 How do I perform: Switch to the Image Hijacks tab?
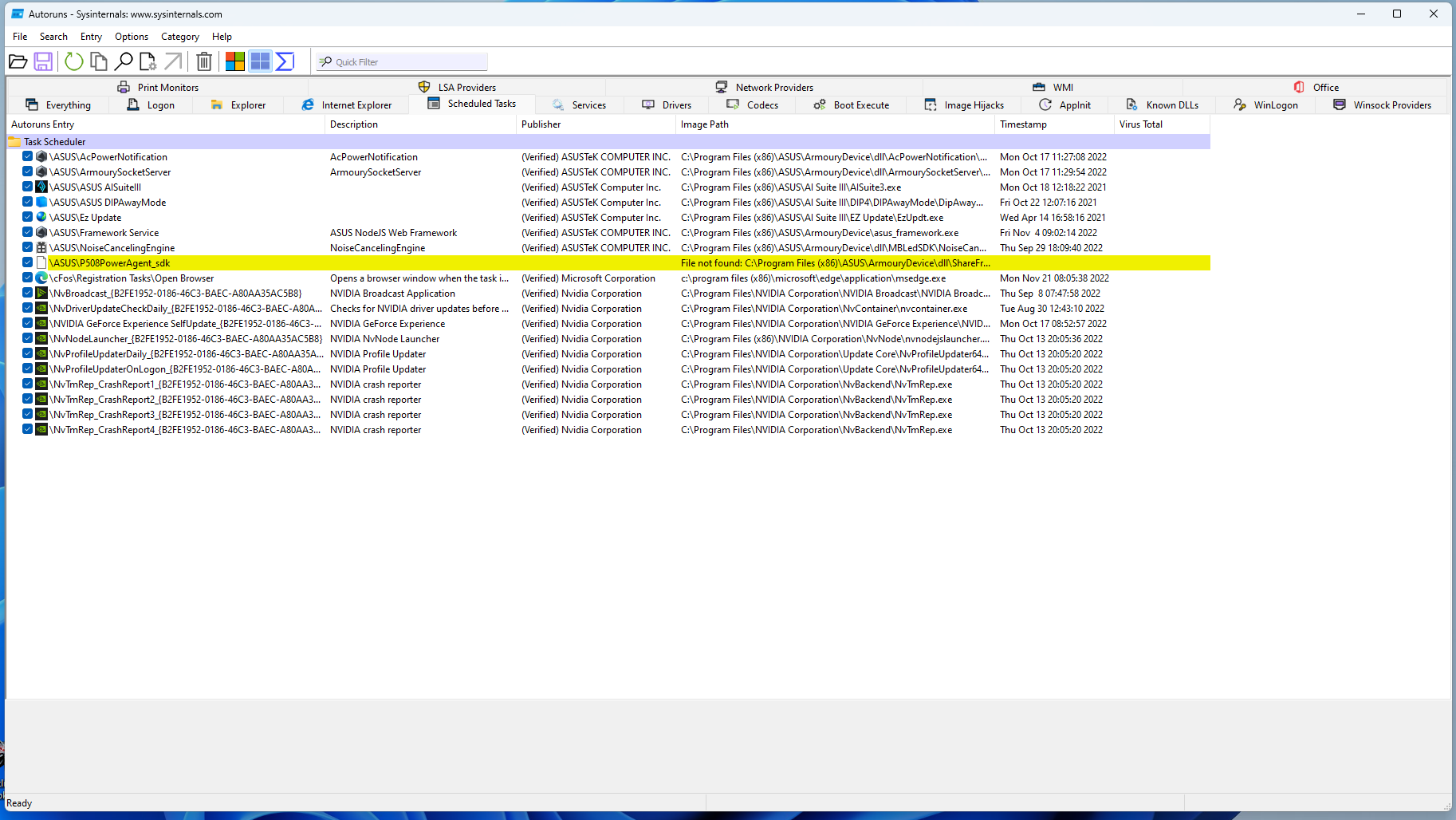click(964, 105)
